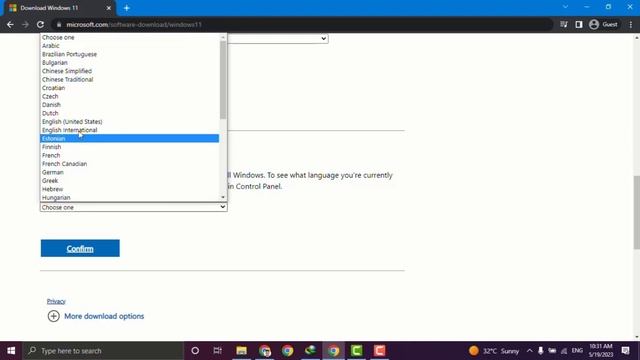Viewport: 640px width, 360px height.
Task: Choose French language option
Action: (129, 156)
